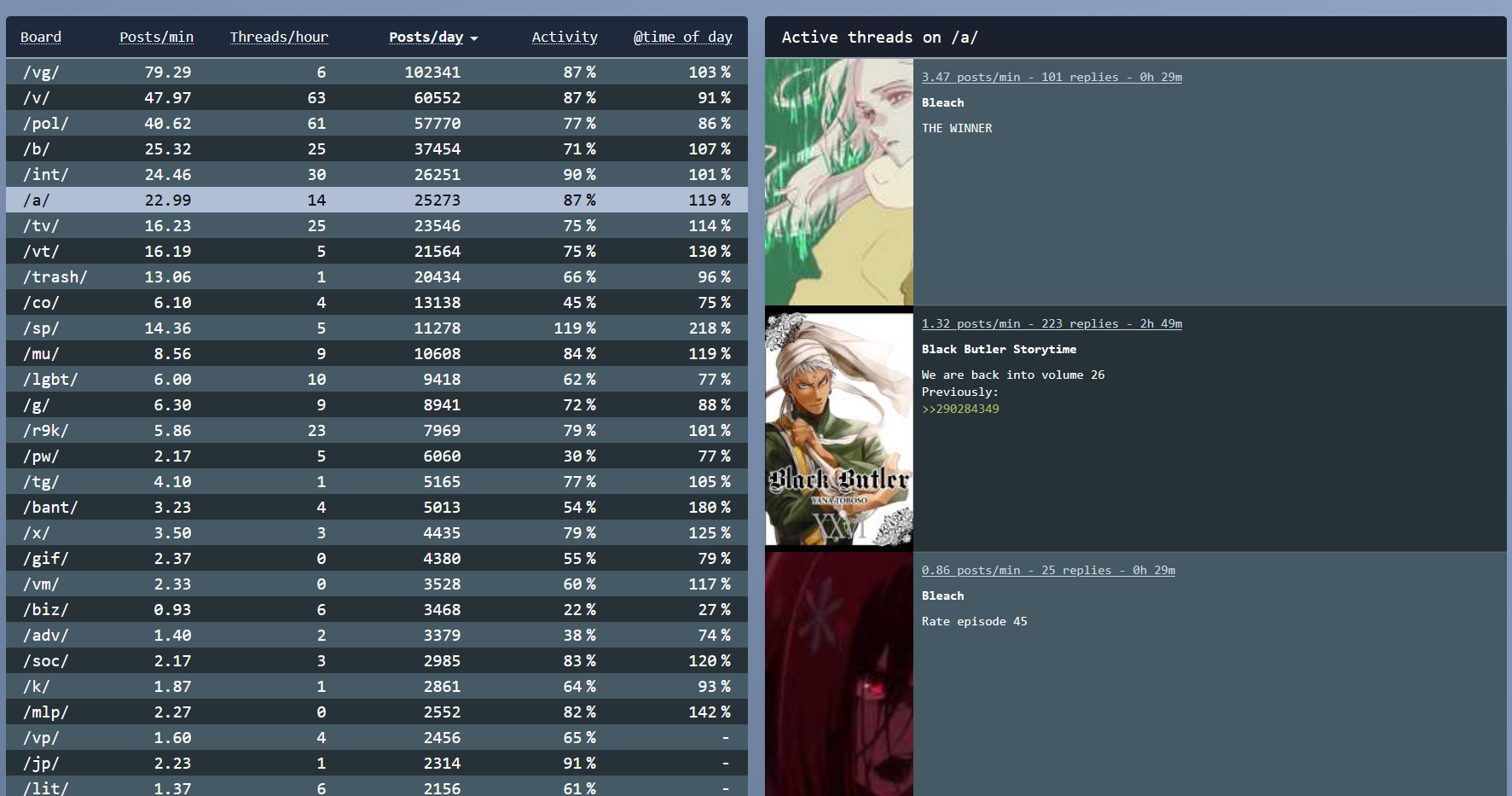Image resolution: width=1512 pixels, height=796 pixels.
Task: Select the /adv/ board row
Action: pyautogui.click(x=377, y=635)
